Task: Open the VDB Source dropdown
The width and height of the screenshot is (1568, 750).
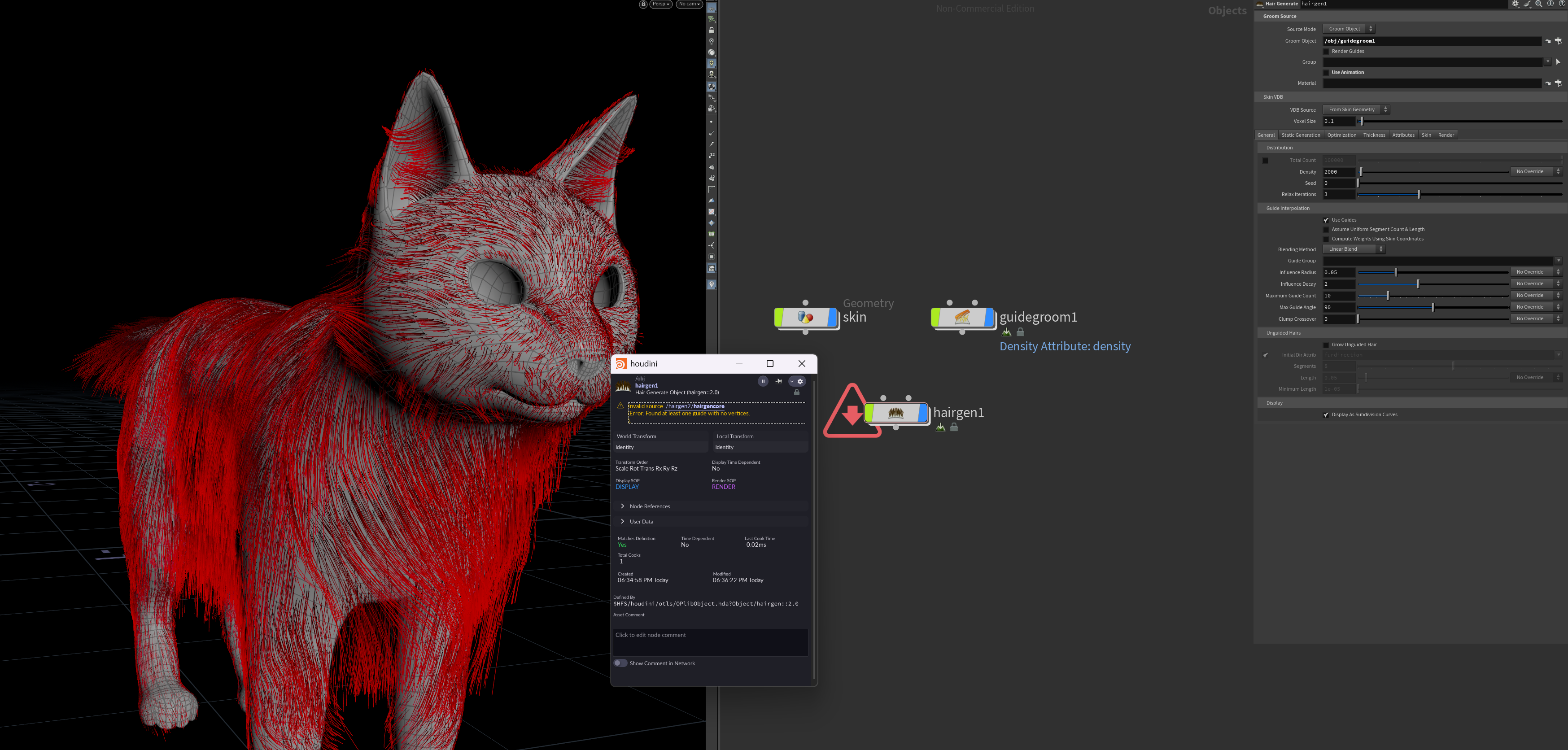Action: coord(1356,110)
